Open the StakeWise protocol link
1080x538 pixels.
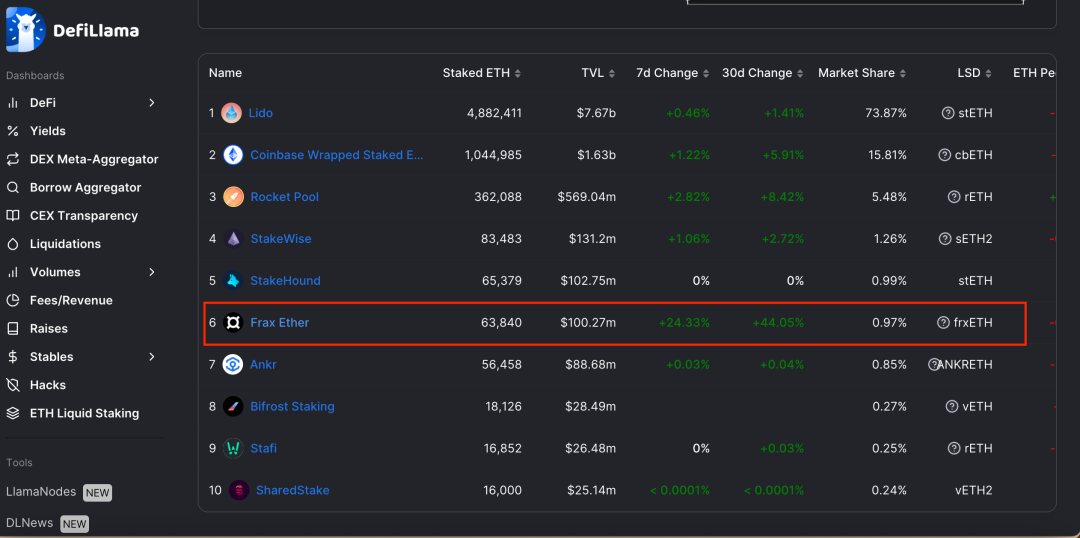click(x=281, y=239)
